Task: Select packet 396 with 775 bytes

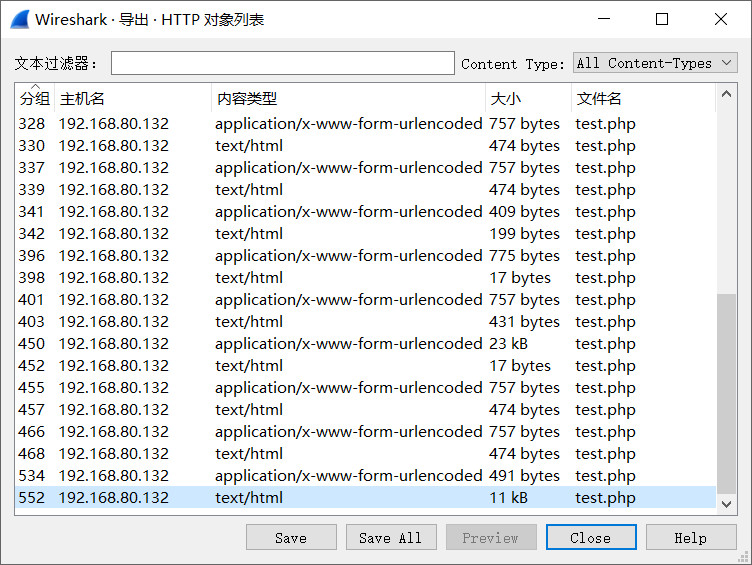Action: pyautogui.click(x=365, y=256)
